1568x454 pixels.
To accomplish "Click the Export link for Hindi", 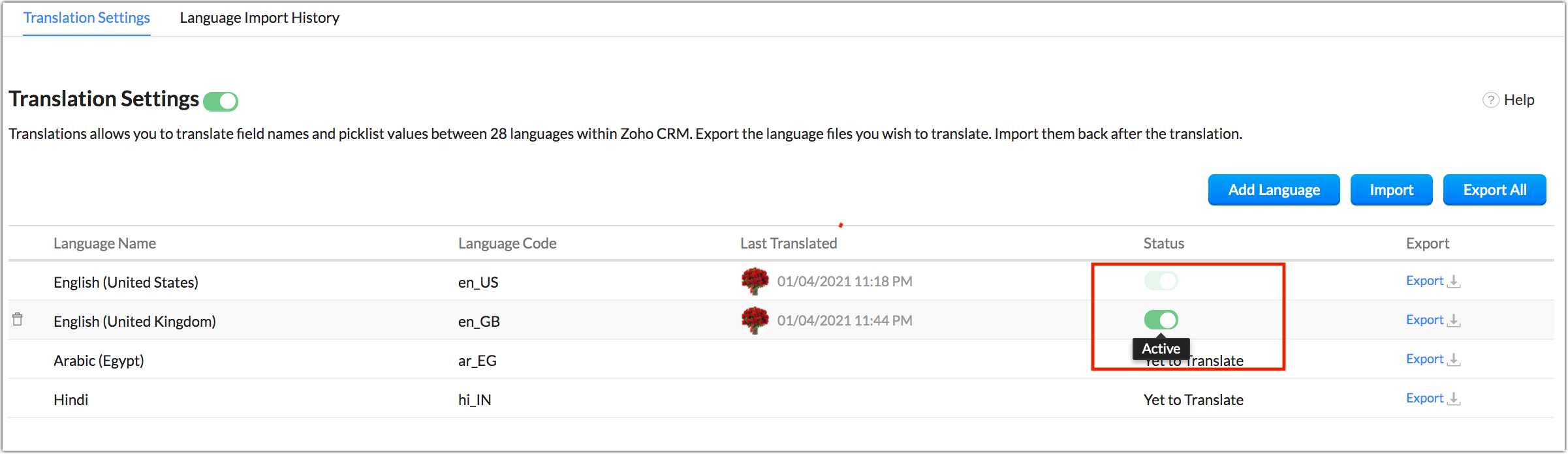I will point(1424,398).
